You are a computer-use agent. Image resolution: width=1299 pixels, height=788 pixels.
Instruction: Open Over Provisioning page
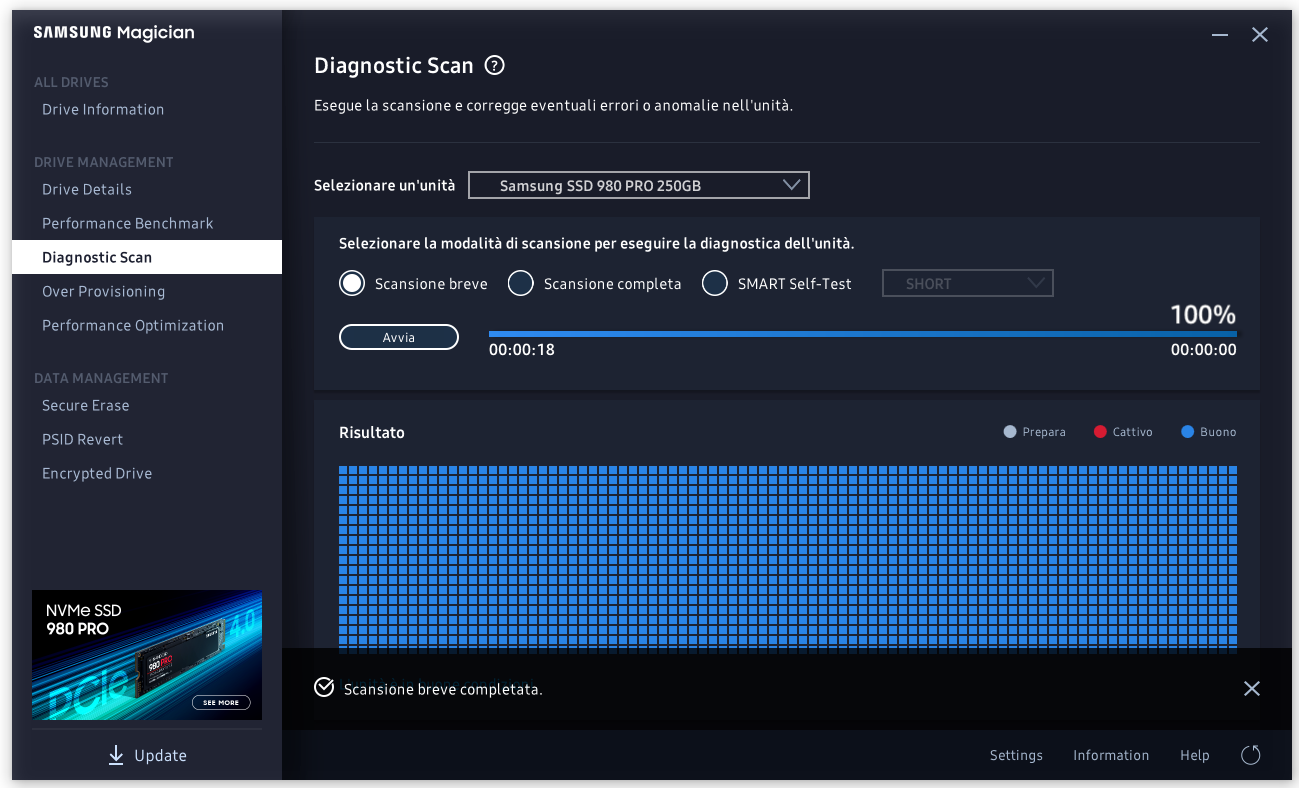pos(103,292)
